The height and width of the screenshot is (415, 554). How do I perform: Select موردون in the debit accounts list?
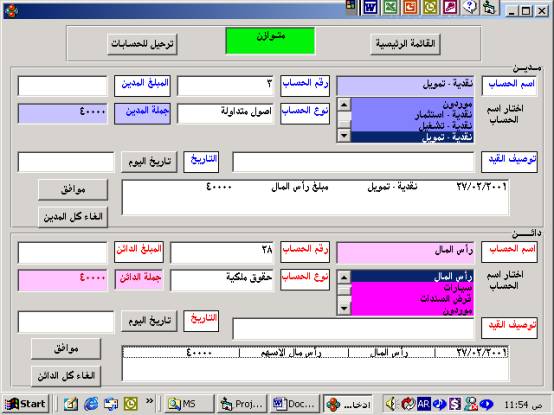(412, 104)
